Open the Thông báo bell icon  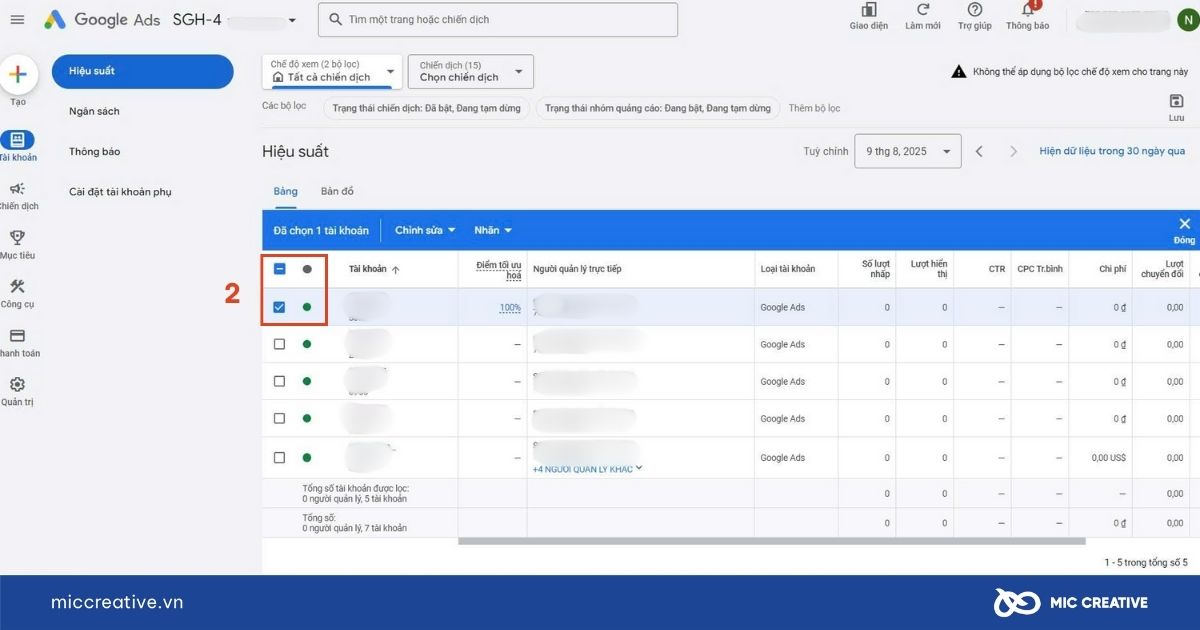pyautogui.click(x=1027, y=10)
